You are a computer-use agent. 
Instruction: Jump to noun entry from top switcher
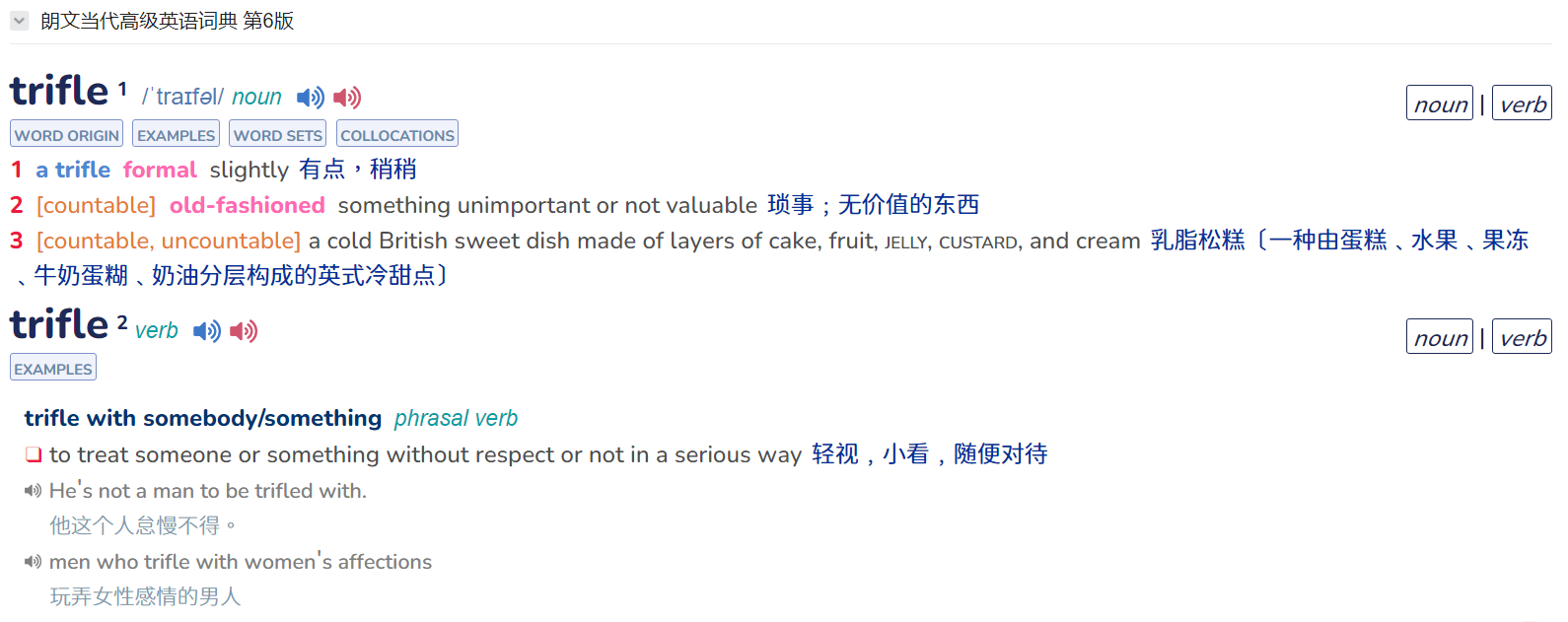[1440, 104]
